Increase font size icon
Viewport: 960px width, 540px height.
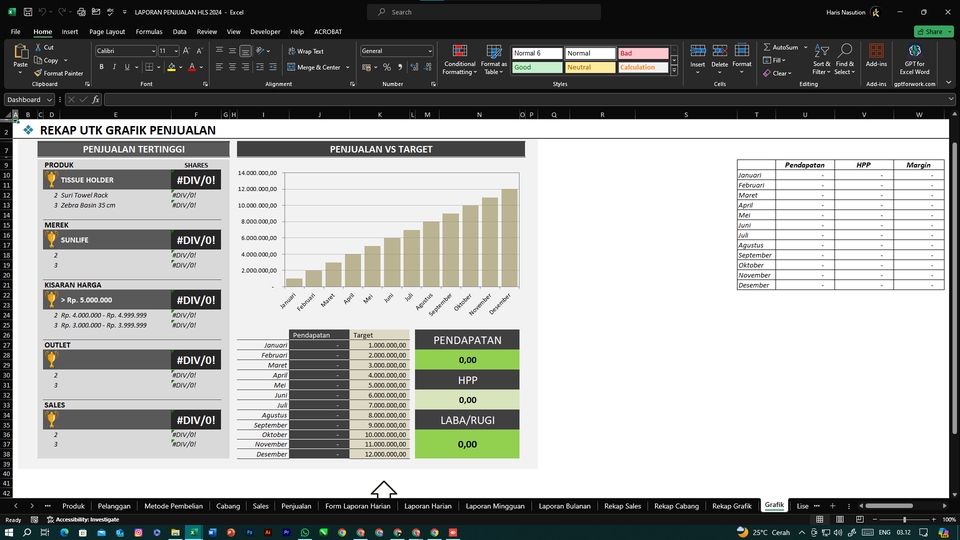186,51
